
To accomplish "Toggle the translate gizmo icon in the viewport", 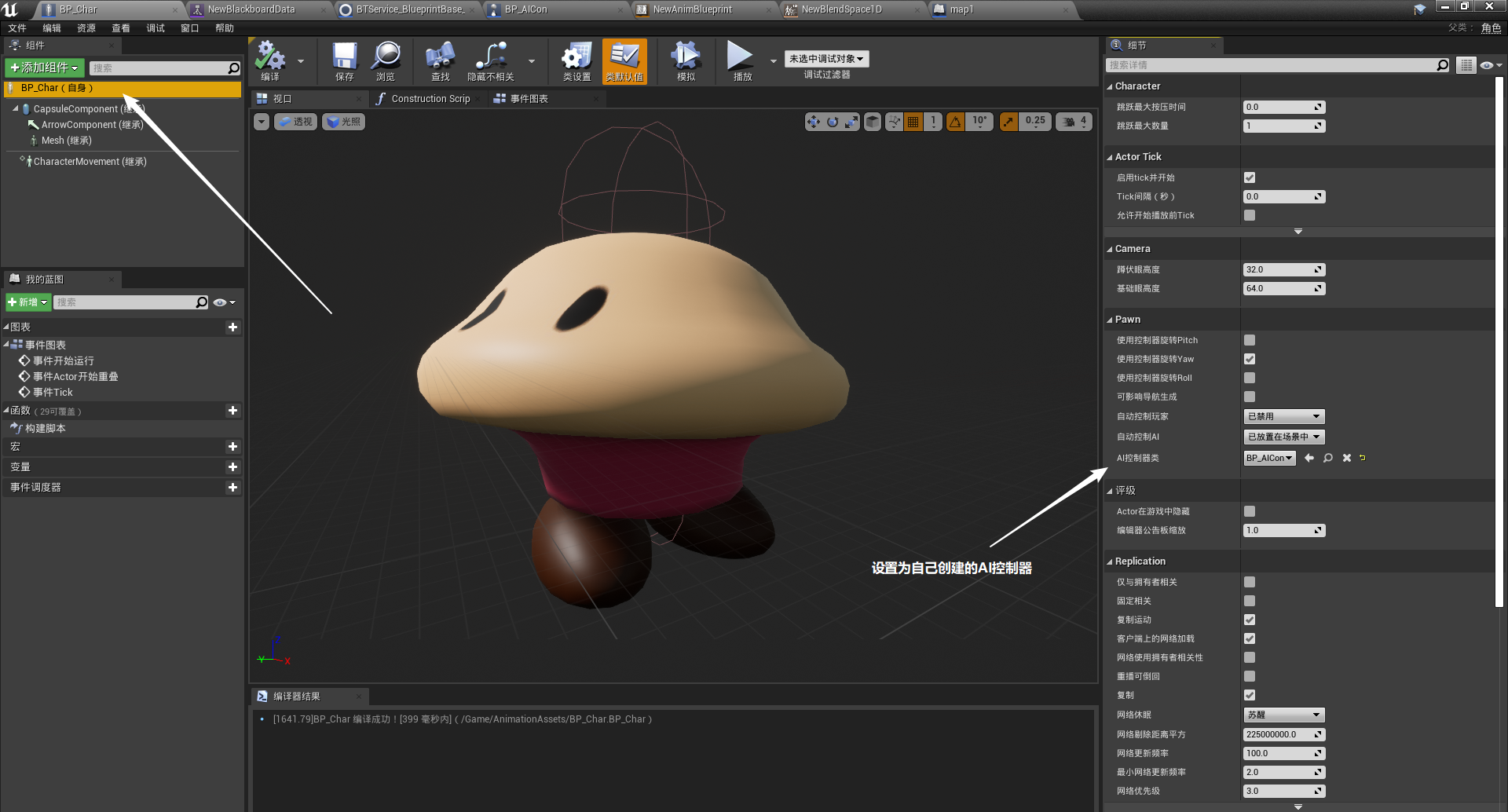I will pyautogui.click(x=813, y=122).
